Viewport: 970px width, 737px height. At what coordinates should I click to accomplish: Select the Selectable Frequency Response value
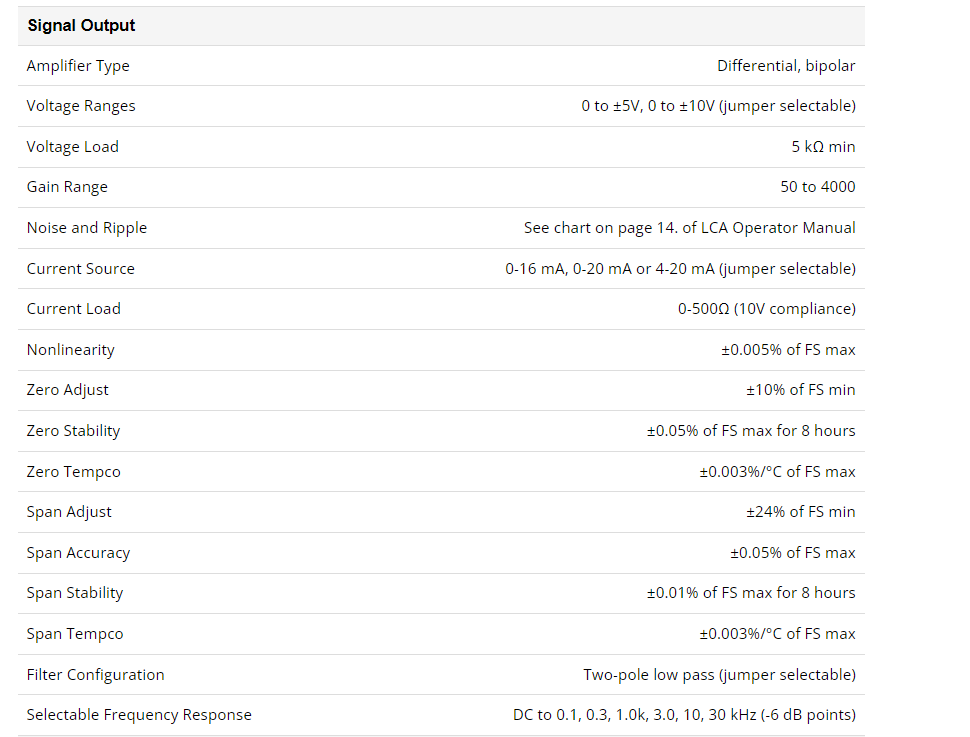684,715
